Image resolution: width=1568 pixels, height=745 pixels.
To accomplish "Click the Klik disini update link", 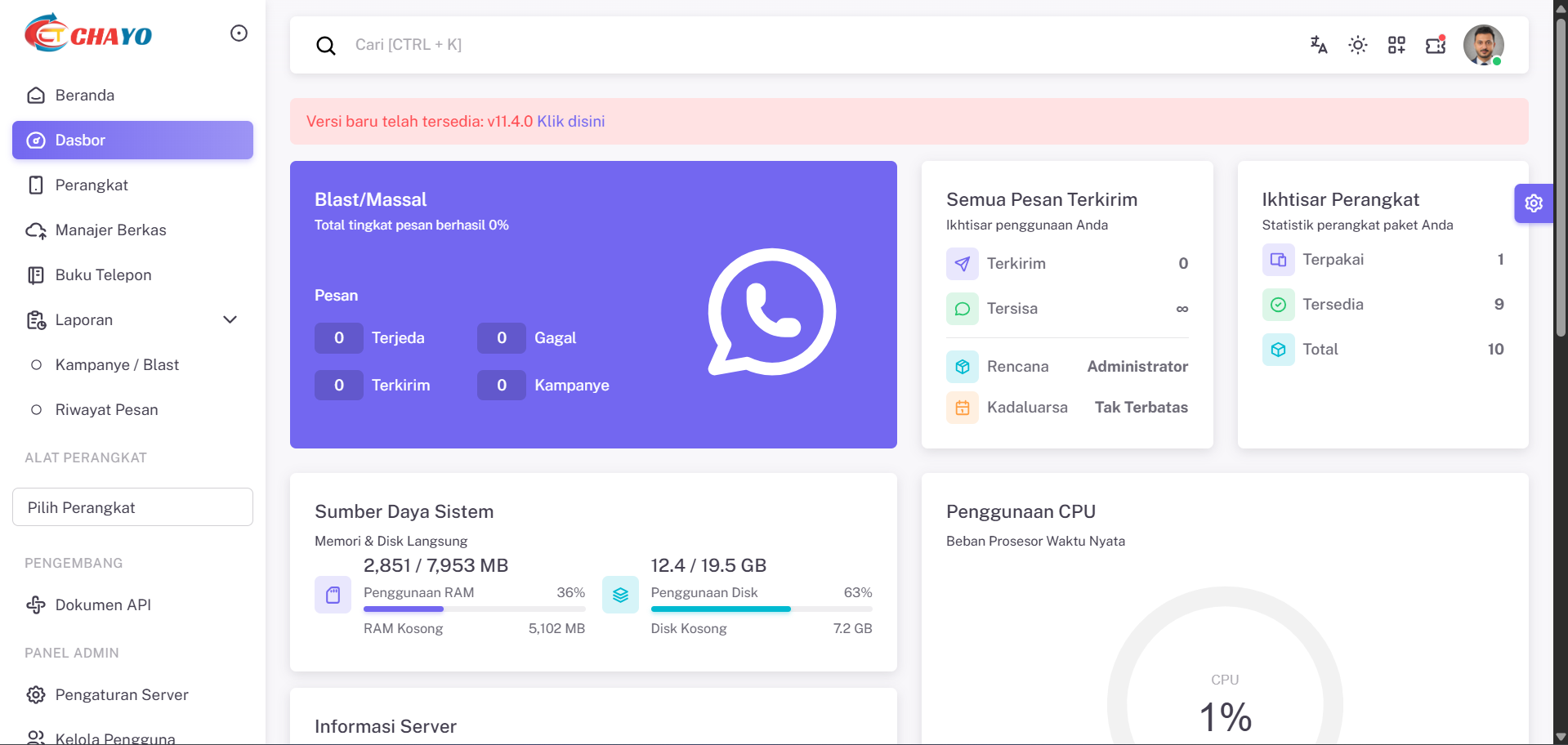I will (x=572, y=121).
